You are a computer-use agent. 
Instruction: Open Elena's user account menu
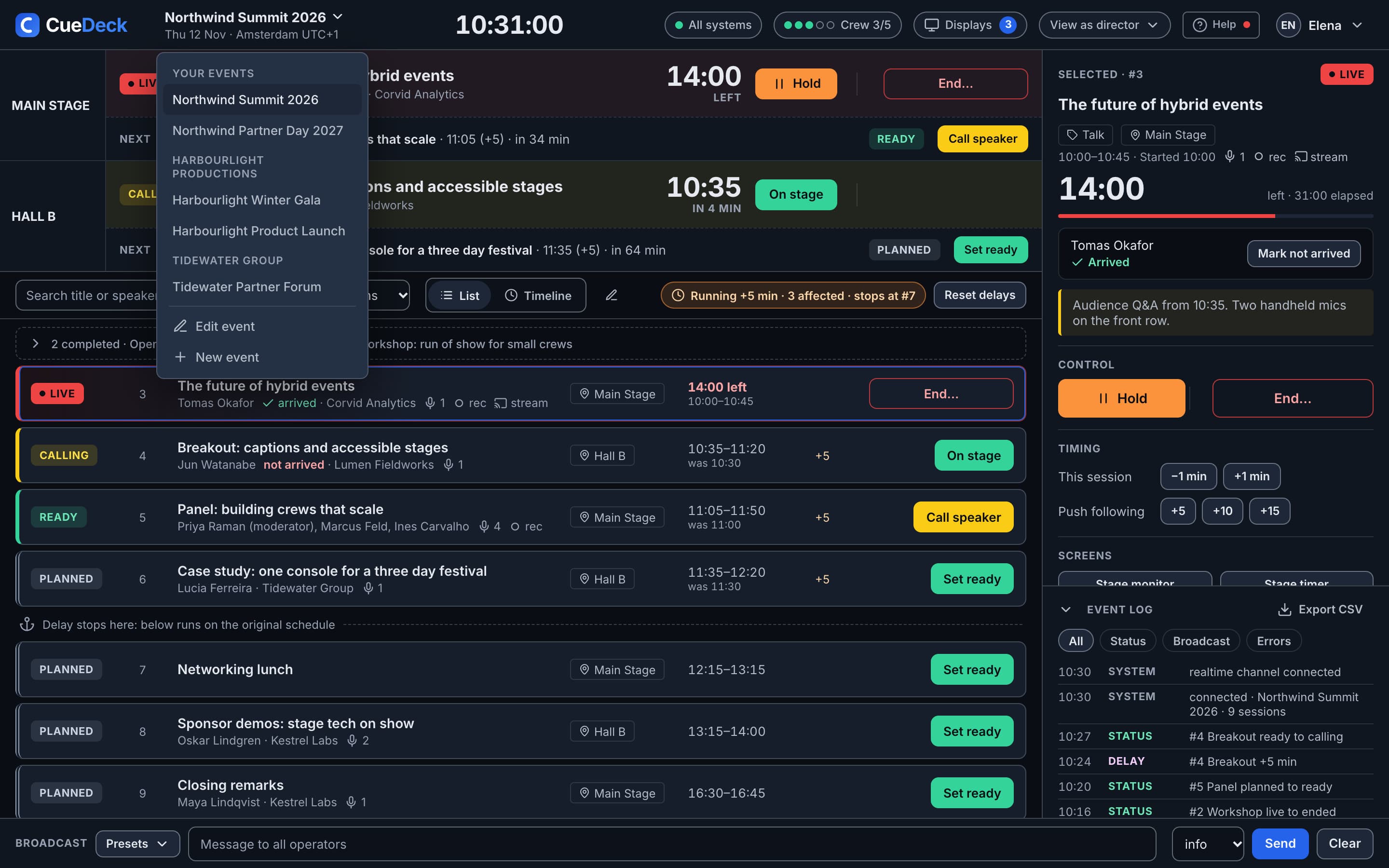(1320, 25)
